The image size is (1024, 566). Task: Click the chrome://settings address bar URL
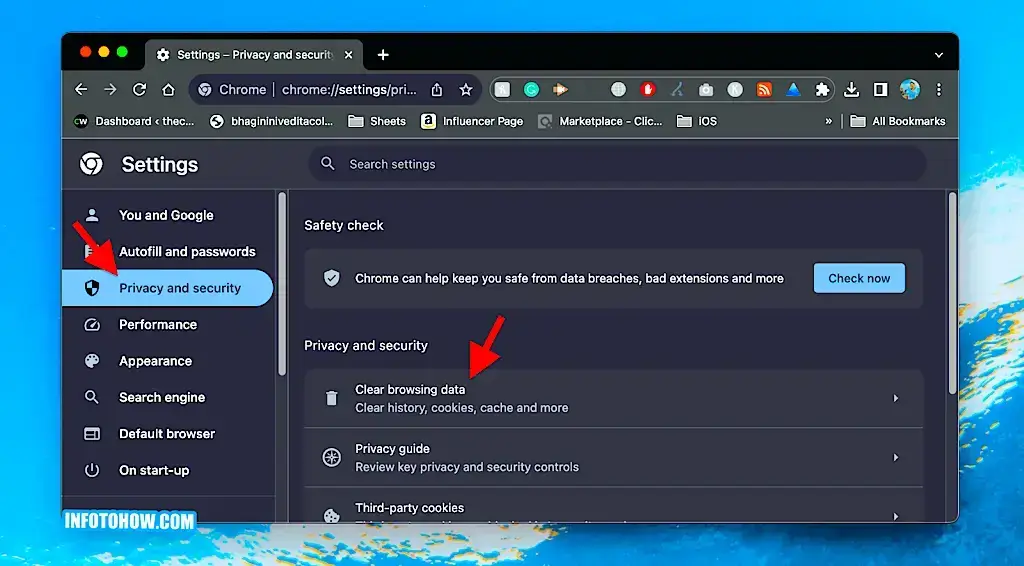tap(349, 89)
